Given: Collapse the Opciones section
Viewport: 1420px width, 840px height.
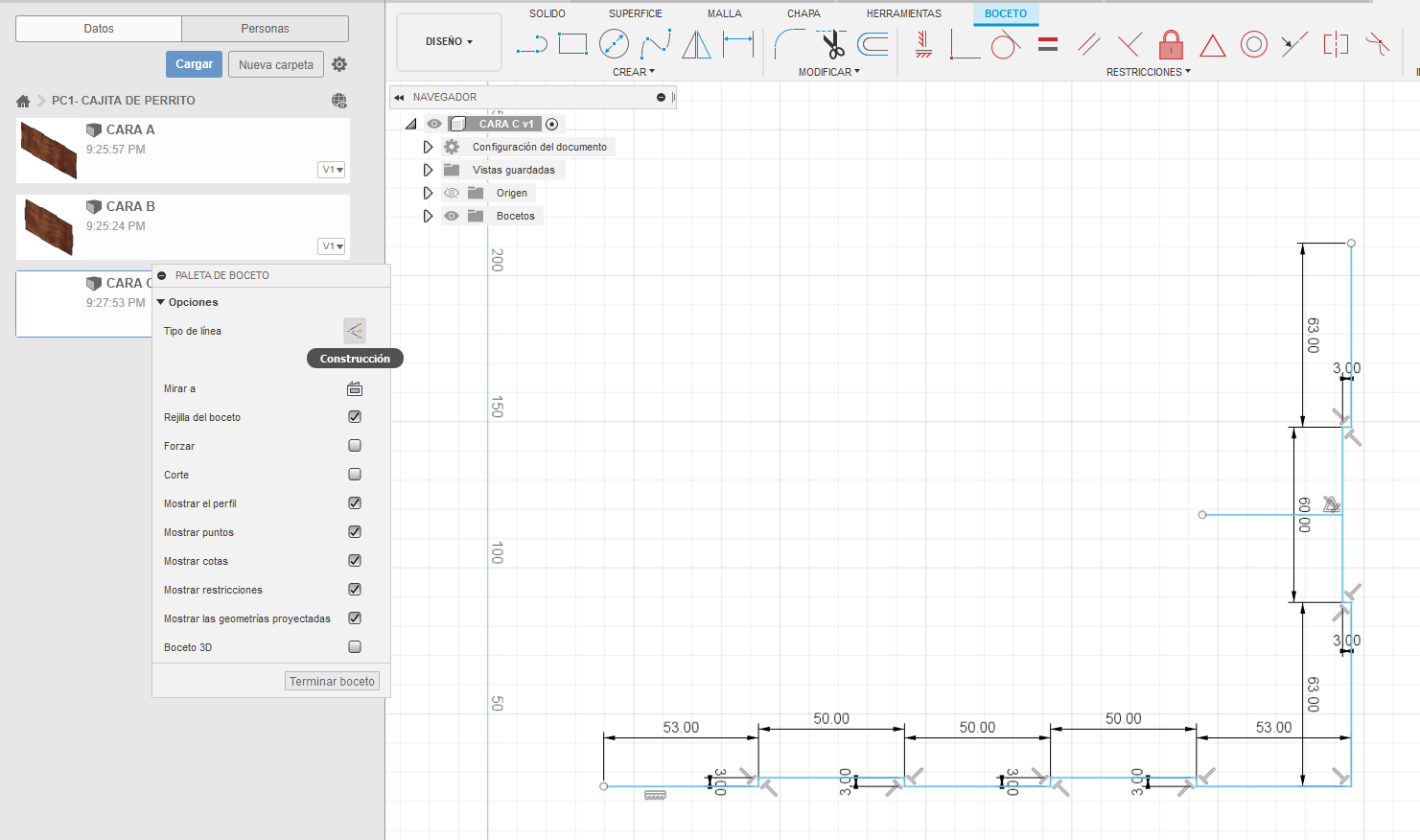Looking at the screenshot, I should 161,302.
